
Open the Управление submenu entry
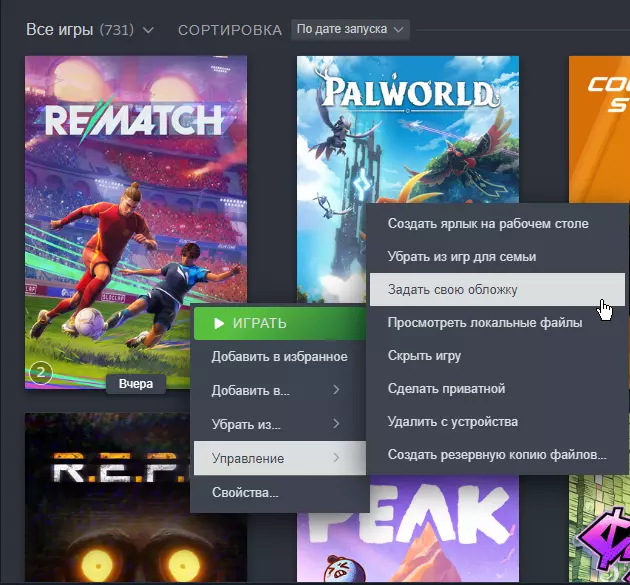coord(280,458)
